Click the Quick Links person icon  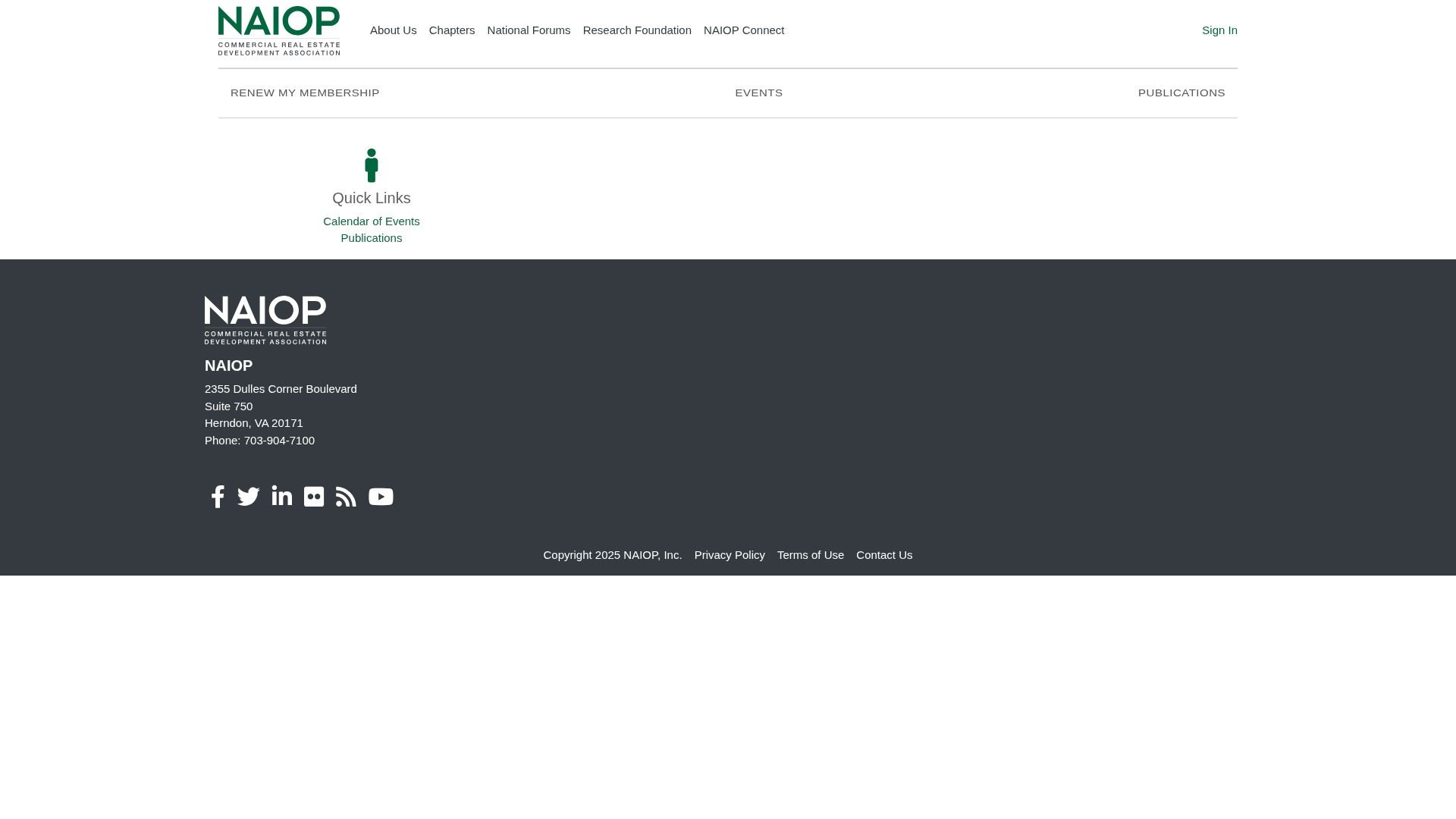(372, 165)
